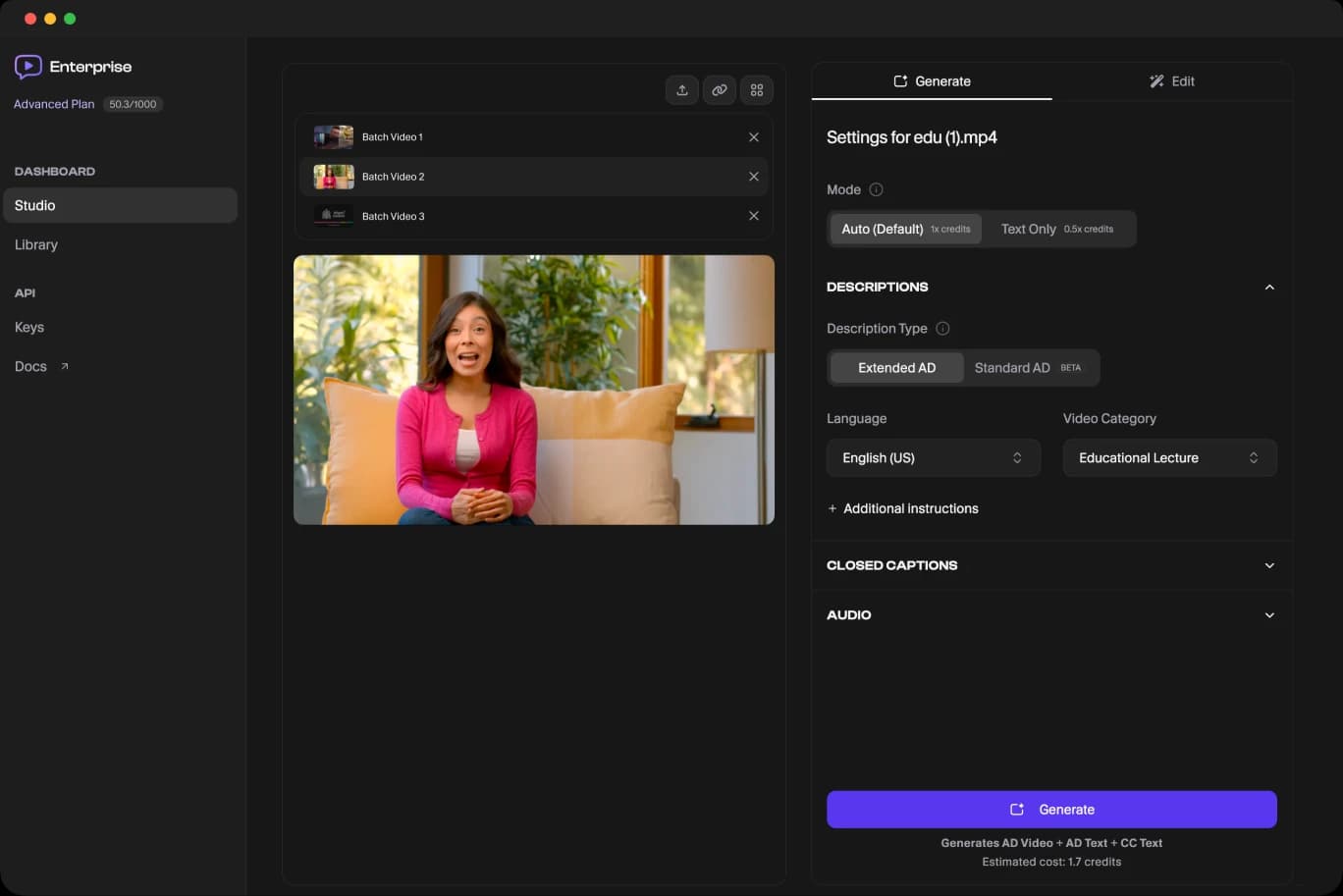Expand the Closed Captions section

(1051, 565)
